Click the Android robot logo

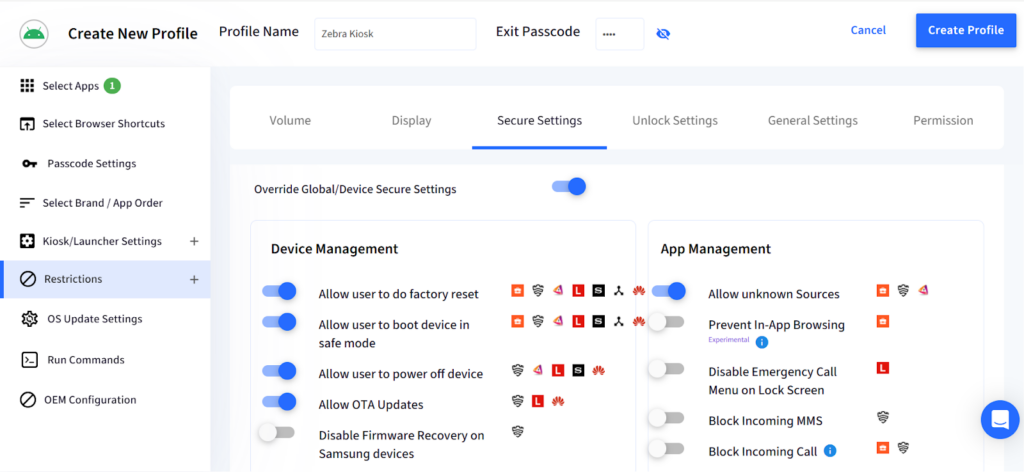coord(34,33)
